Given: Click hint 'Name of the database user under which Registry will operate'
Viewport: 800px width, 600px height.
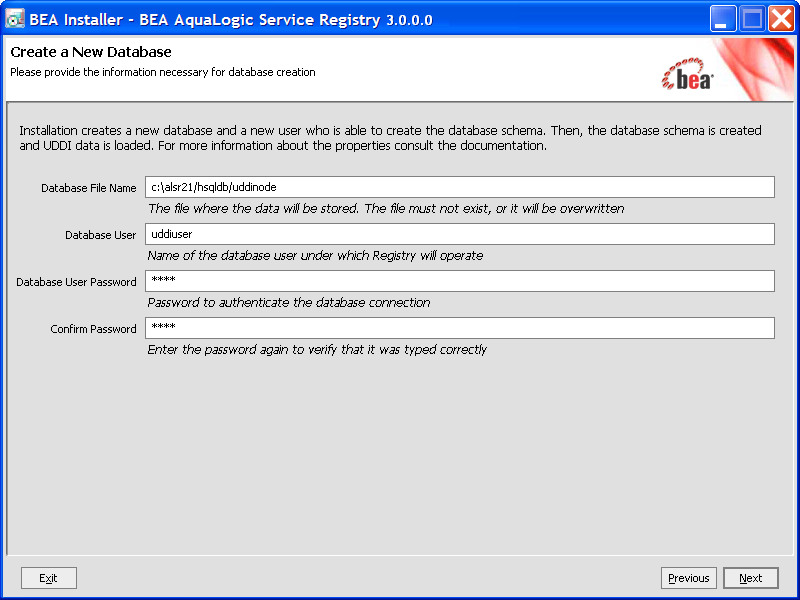Looking at the screenshot, I should (x=315, y=256).
